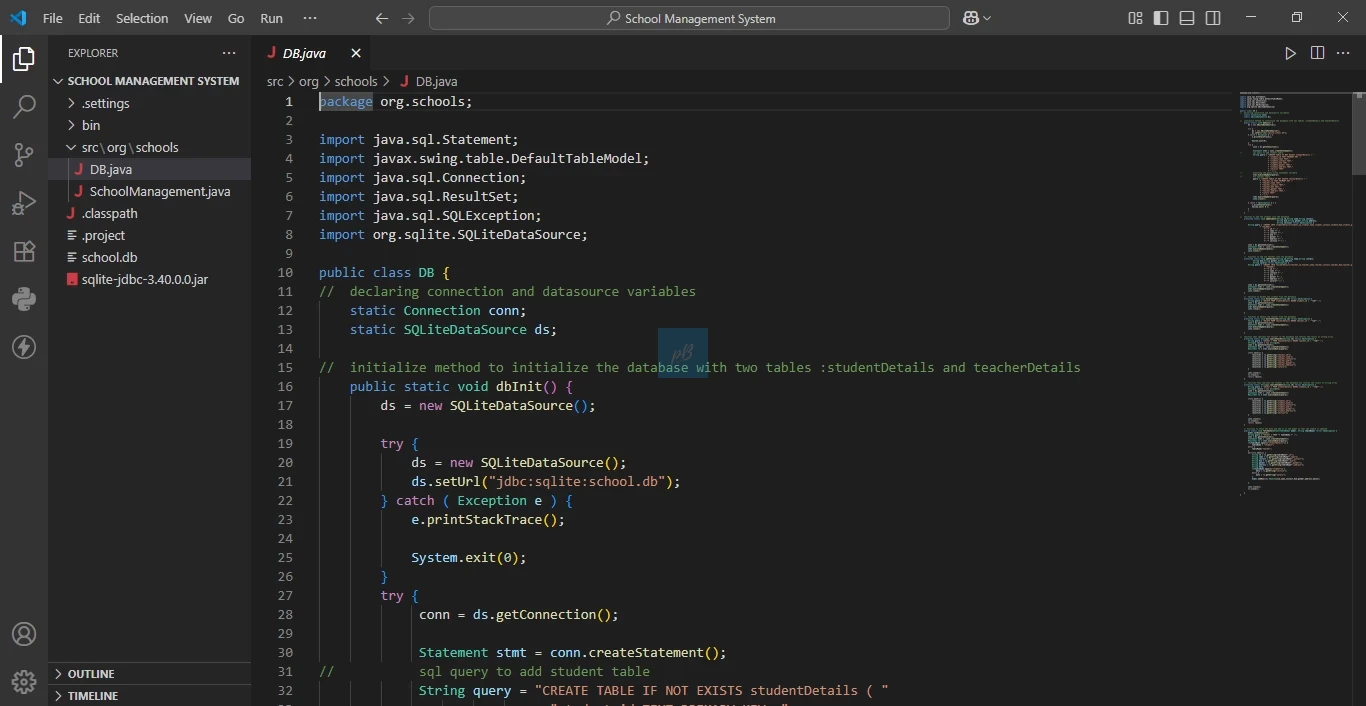Toggle the secondary side bar visibility

[x=1213, y=18]
